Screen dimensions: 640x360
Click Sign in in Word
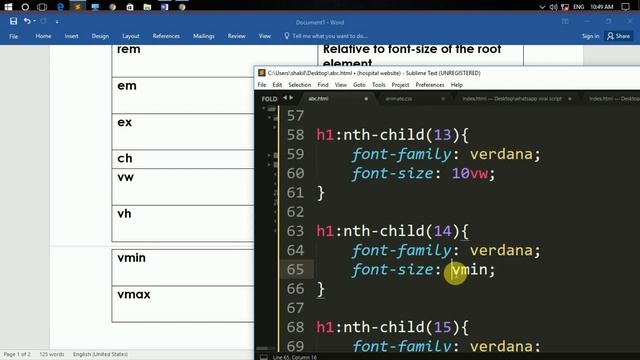590,36
